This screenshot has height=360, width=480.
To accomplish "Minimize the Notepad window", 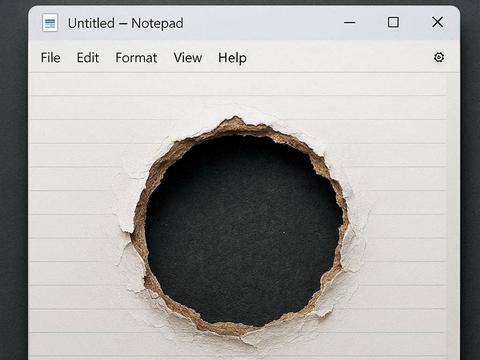I will 350,23.
